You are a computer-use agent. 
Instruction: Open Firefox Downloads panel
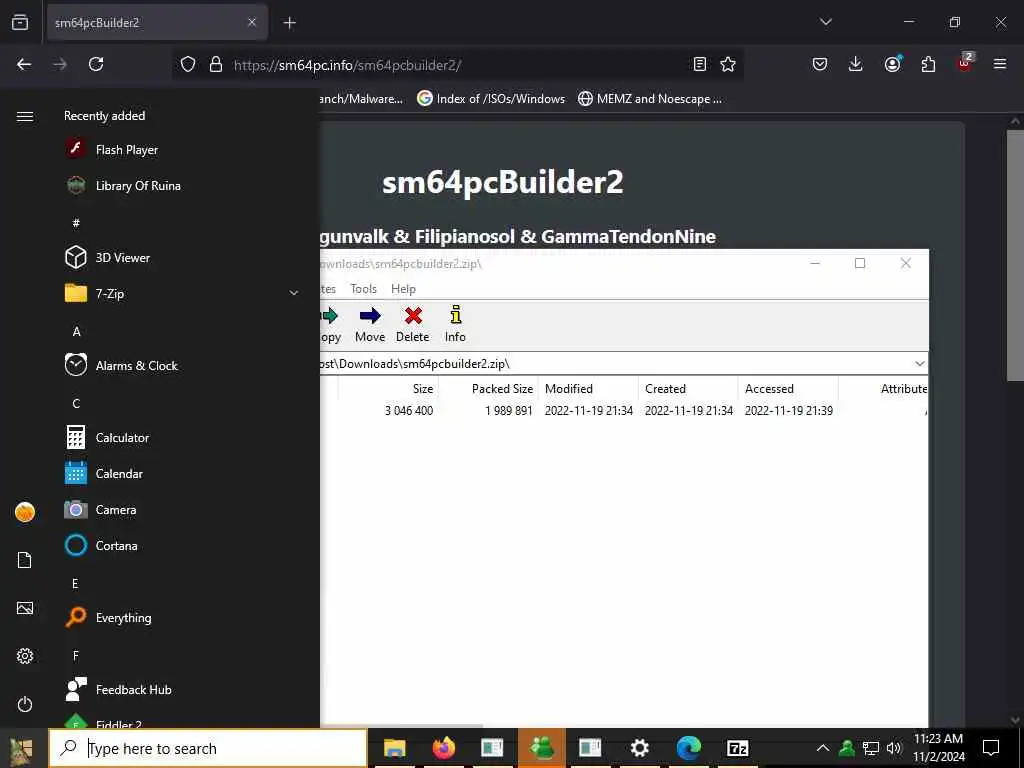[856, 64]
